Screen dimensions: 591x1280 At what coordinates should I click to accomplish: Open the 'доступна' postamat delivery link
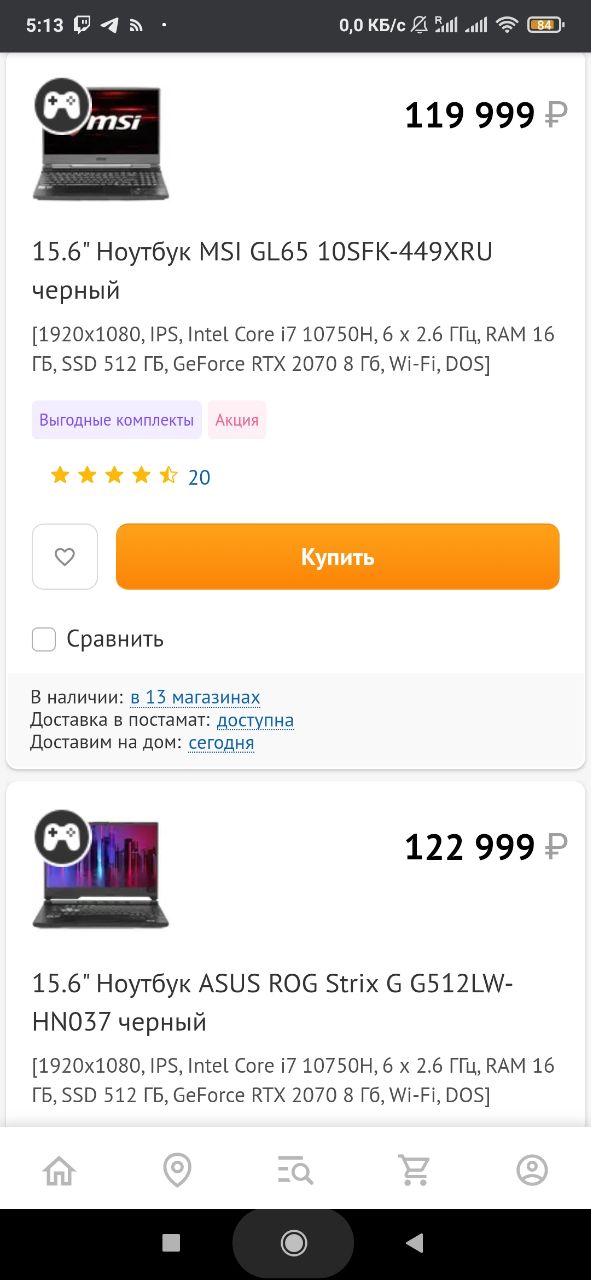click(x=255, y=720)
